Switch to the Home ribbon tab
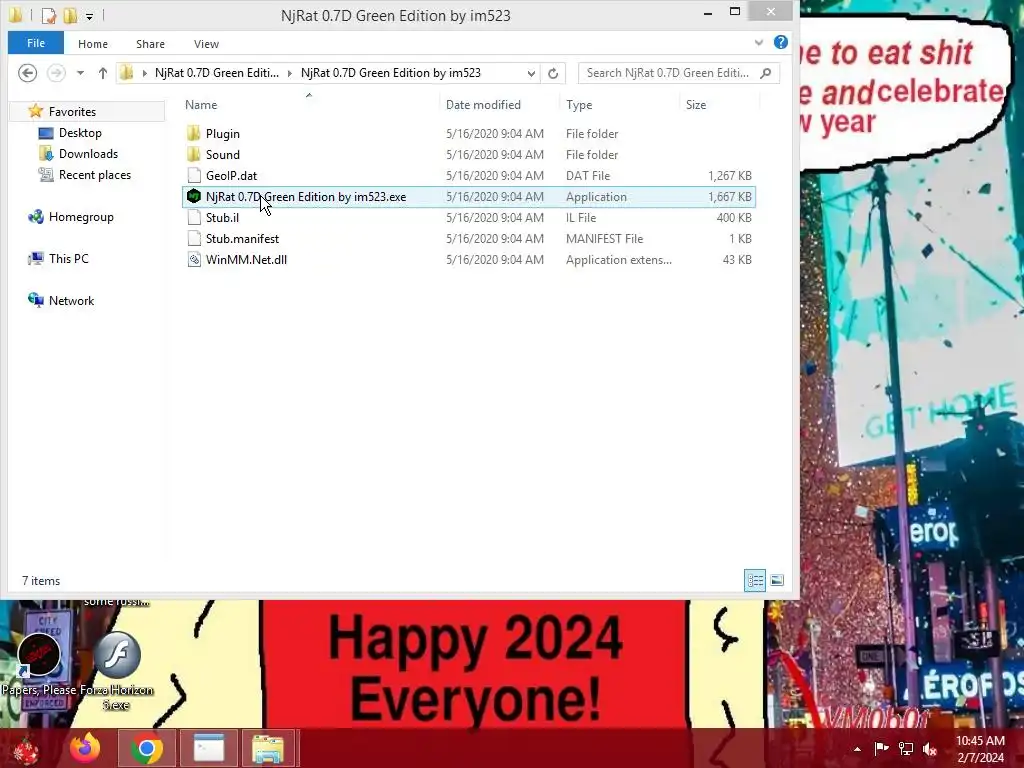1024x768 pixels. [93, 44]
